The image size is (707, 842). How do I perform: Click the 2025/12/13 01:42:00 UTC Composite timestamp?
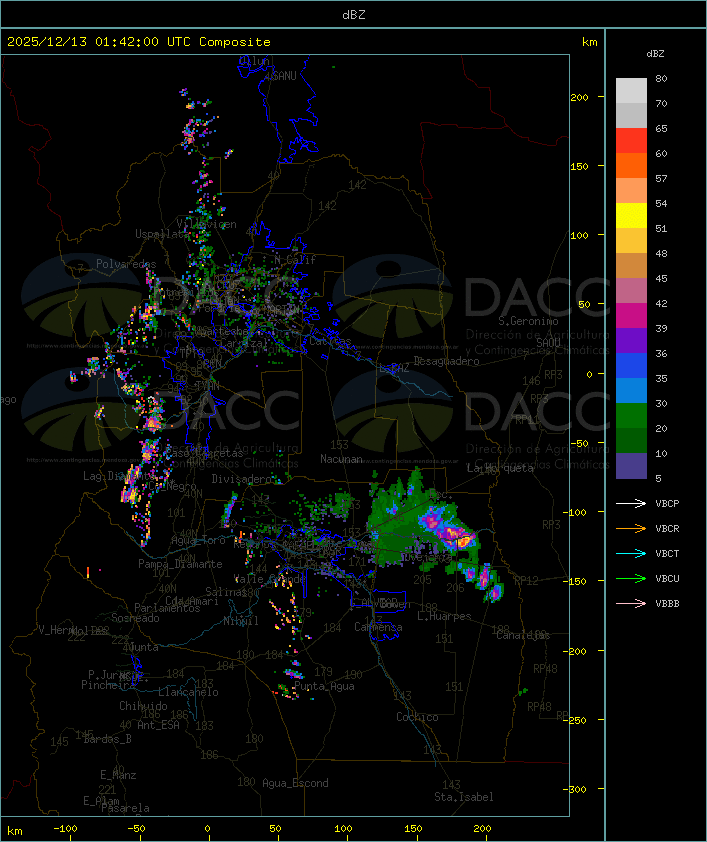139,42
